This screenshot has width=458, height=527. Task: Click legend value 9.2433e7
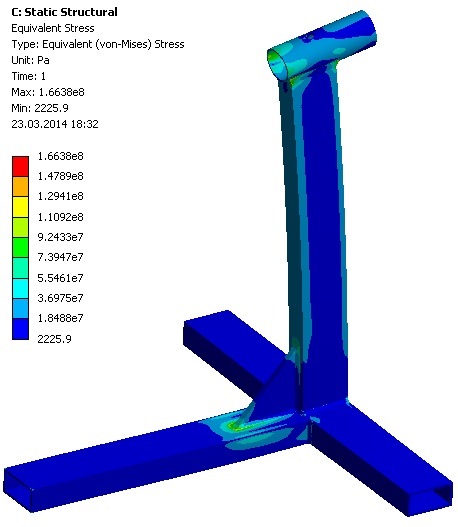(60, 237)
